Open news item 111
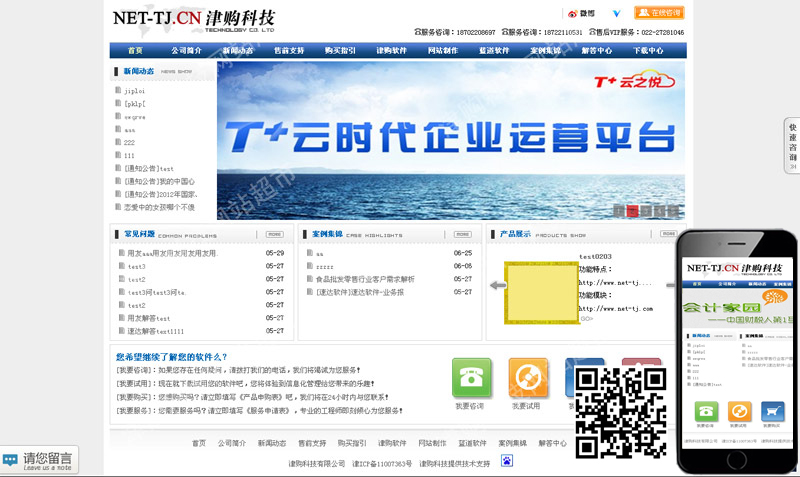 (129, 156)
